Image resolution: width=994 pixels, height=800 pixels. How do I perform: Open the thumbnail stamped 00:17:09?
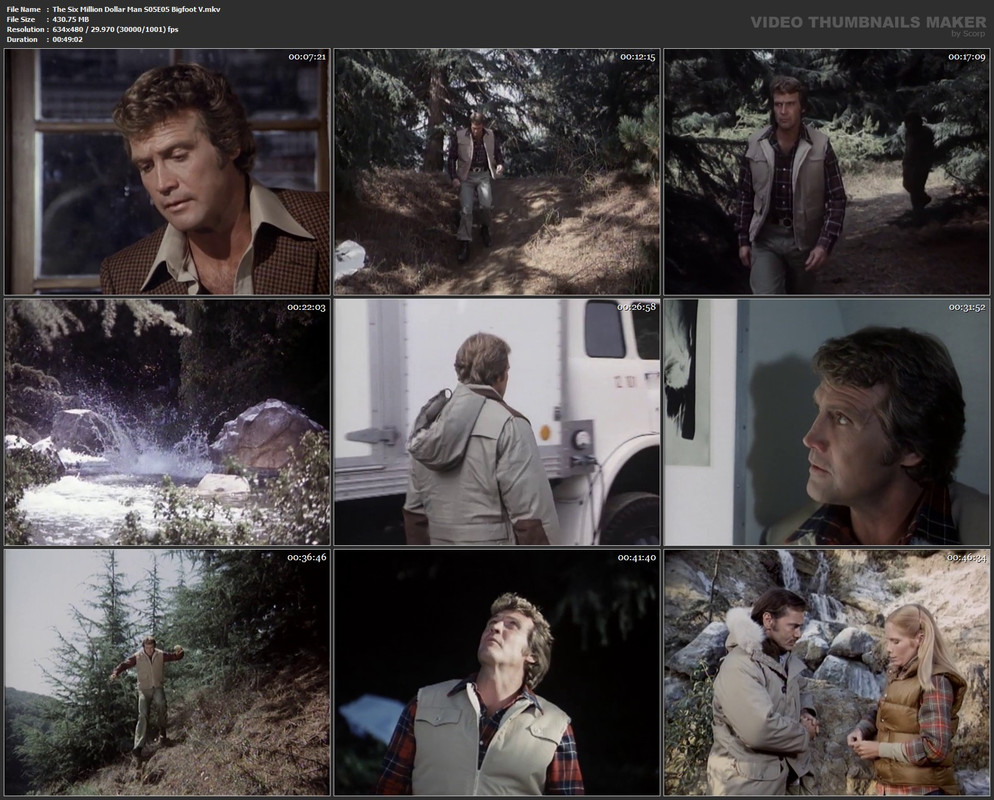tap(827, 172)
